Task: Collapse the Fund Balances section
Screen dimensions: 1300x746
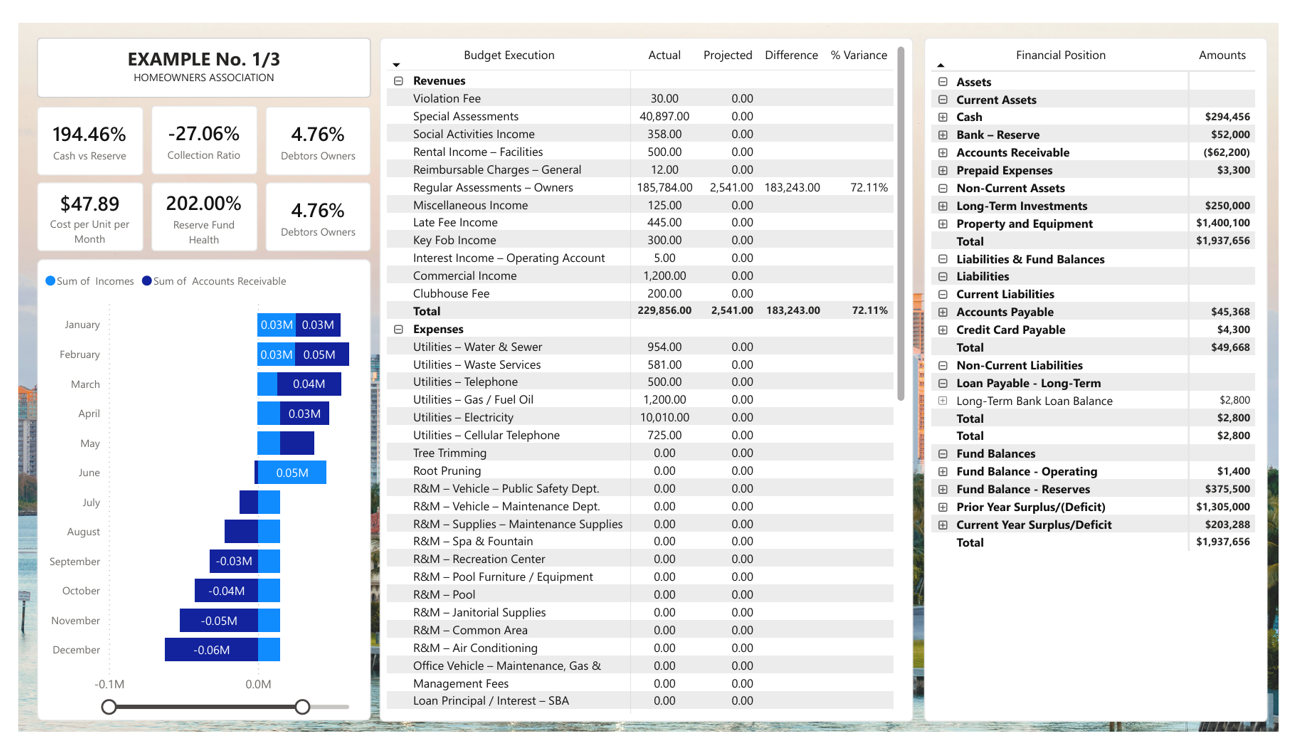Action: (943, 454)
